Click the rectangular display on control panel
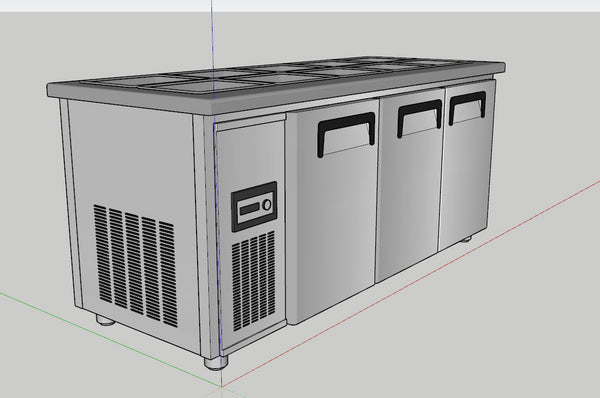This screenshot has height=398, width=600. coord(249,209)
